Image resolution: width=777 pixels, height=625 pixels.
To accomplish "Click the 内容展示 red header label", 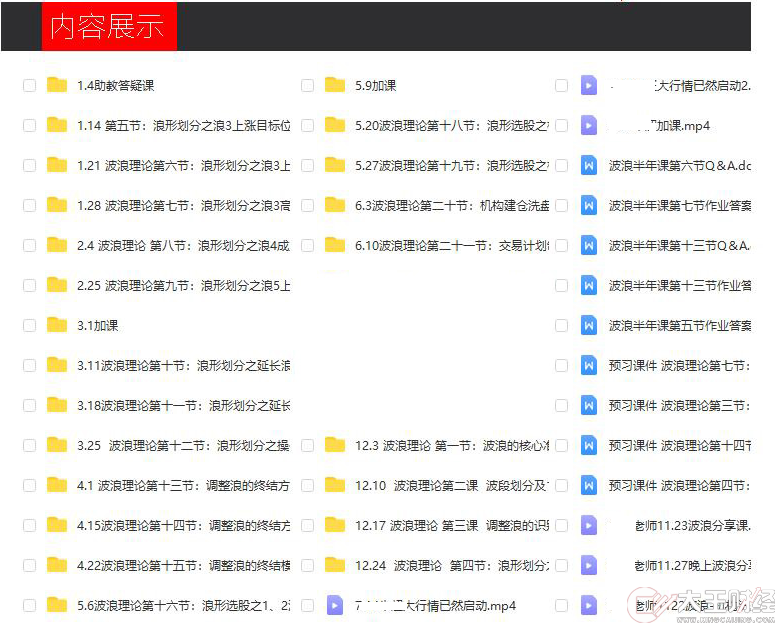I will point(109,26).
